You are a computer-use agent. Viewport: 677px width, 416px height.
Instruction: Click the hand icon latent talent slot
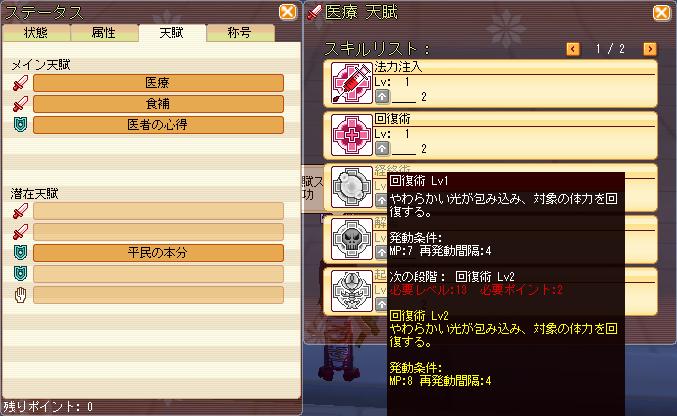click(158, 295)
